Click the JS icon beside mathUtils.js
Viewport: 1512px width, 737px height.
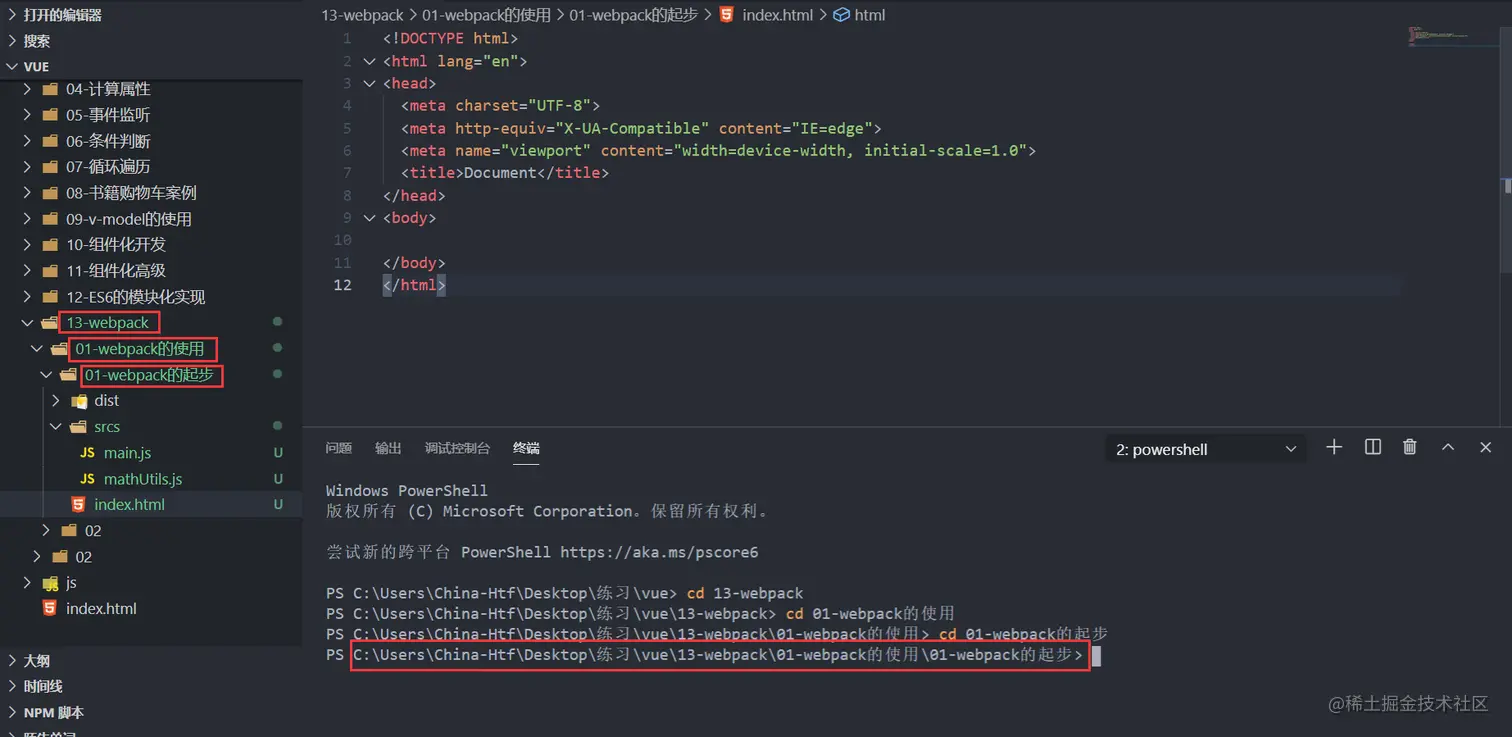click(x=89, y=478)
